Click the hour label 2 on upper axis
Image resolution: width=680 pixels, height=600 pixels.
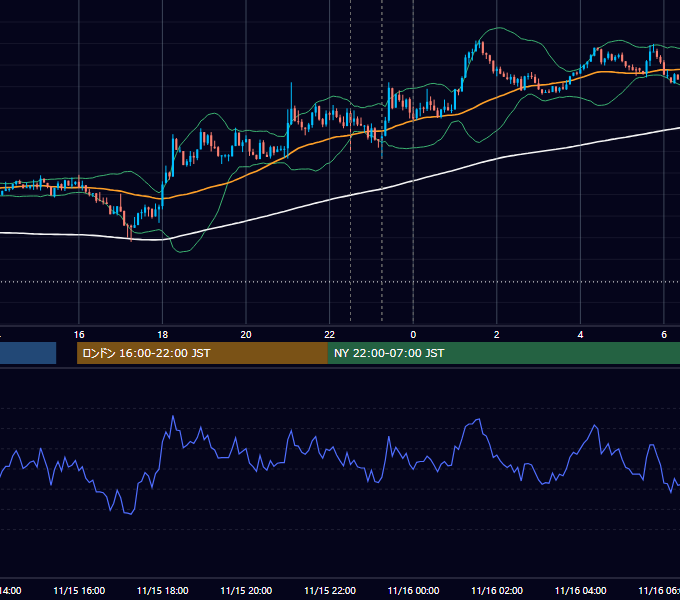[497, 335]
